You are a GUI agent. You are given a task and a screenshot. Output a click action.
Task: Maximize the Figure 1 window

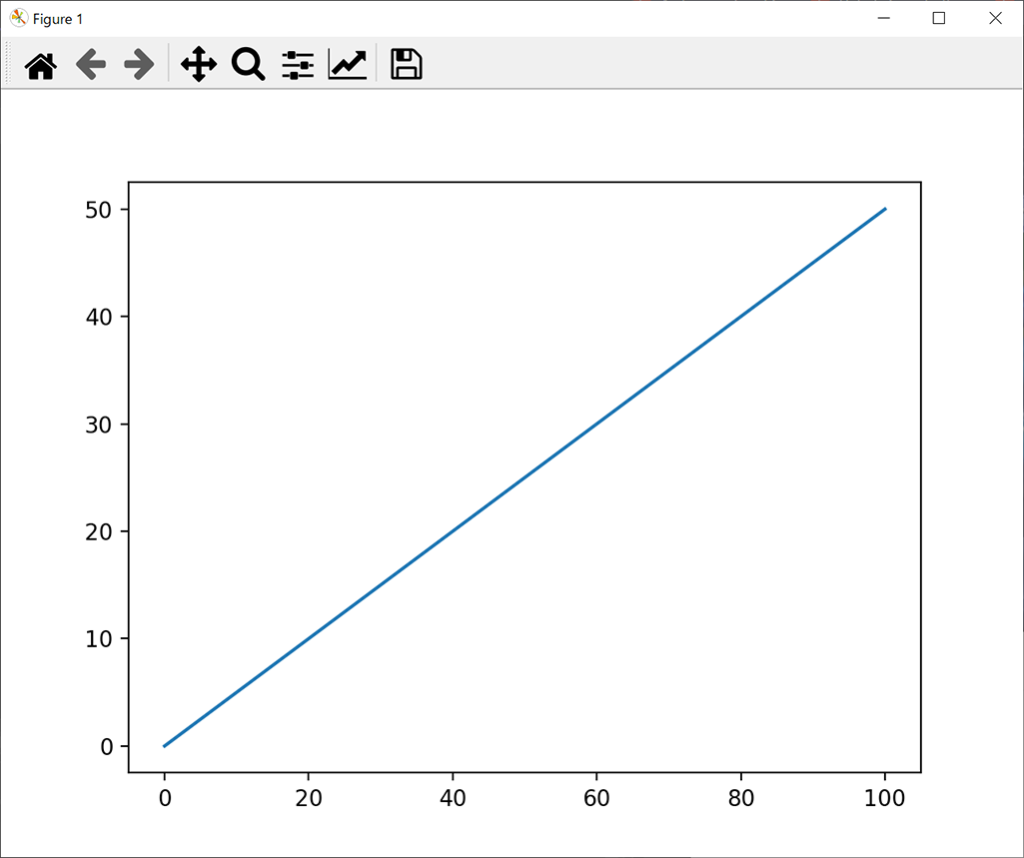(939, 18)
